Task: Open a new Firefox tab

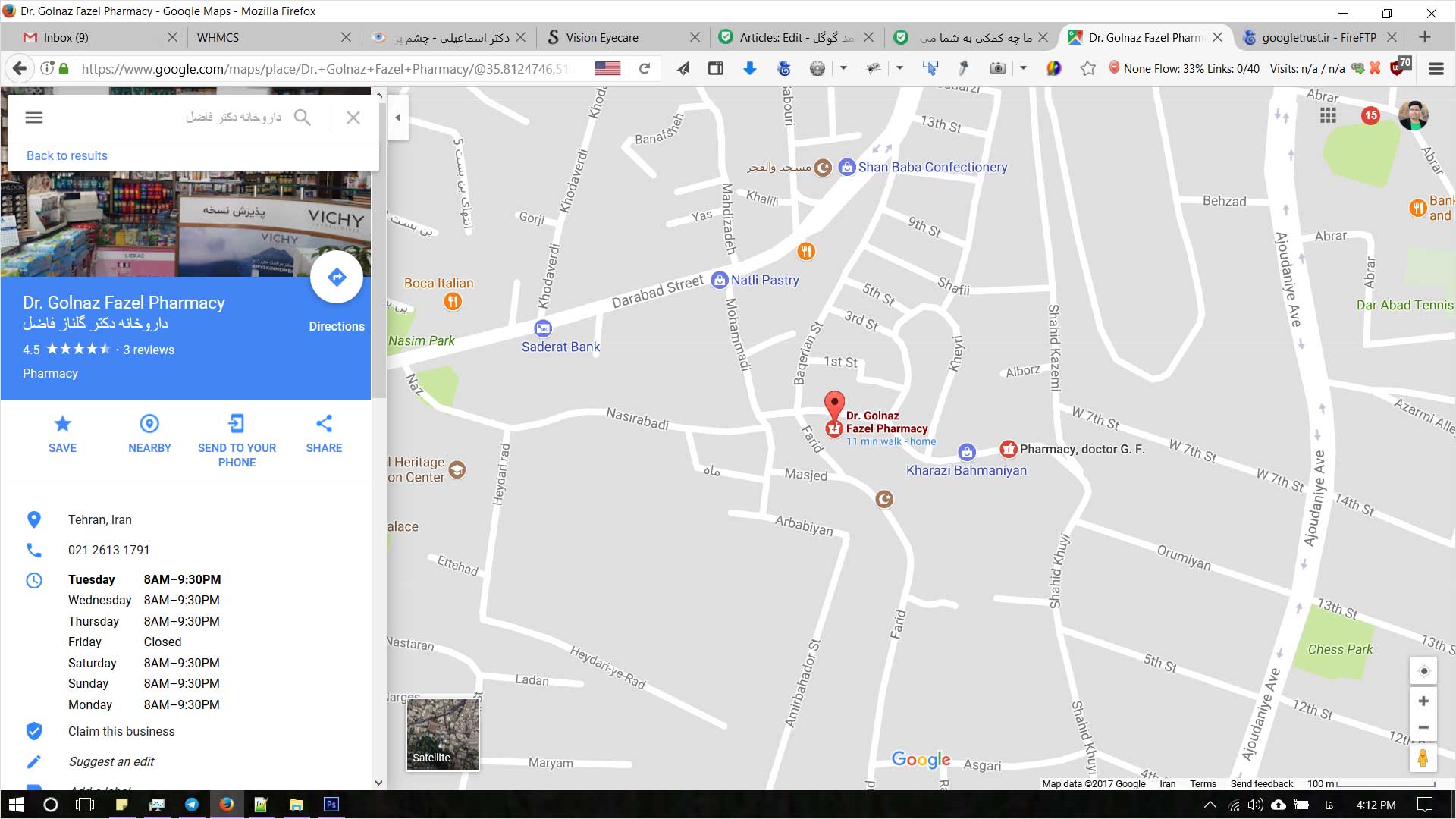Action: coord(1424,37)
